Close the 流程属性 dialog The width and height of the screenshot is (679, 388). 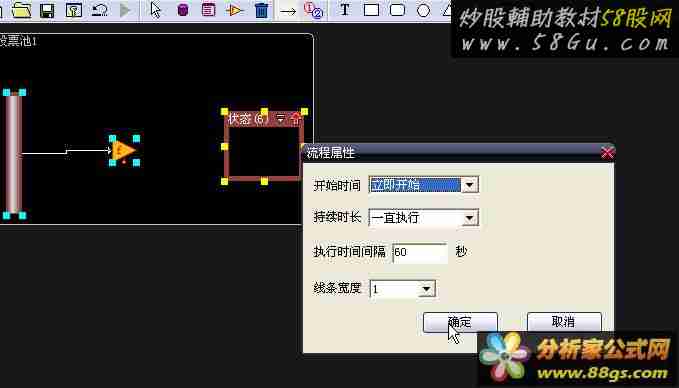(x=607, y=152)
